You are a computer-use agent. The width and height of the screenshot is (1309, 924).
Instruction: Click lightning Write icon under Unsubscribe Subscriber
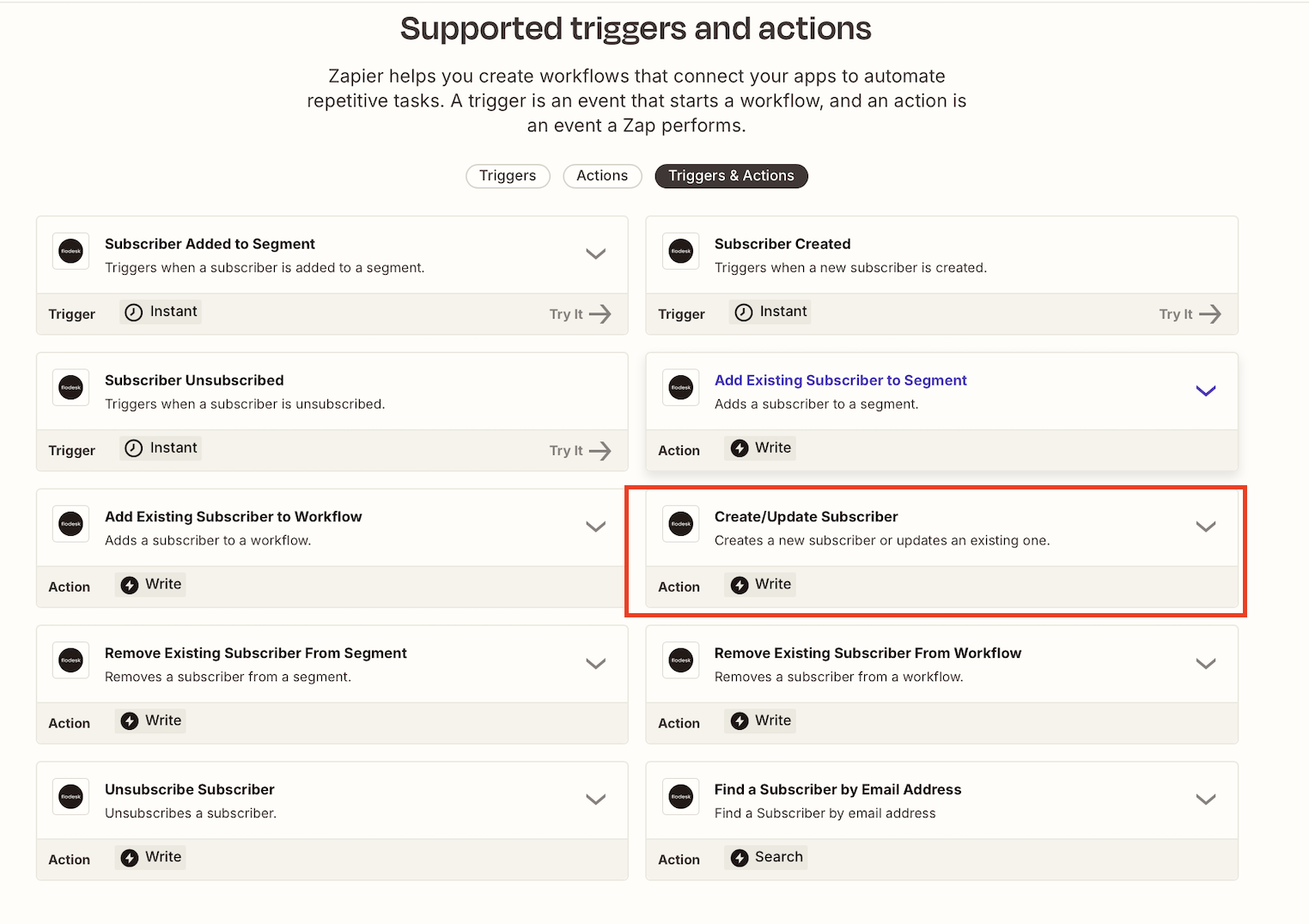[x=130, y=858]
